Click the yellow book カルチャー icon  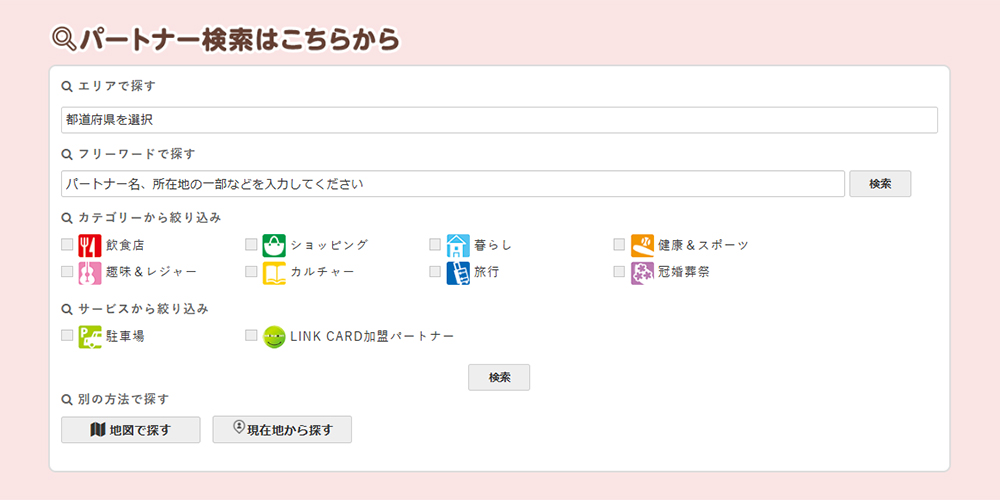pyautogui.click(x=274, y=272)
